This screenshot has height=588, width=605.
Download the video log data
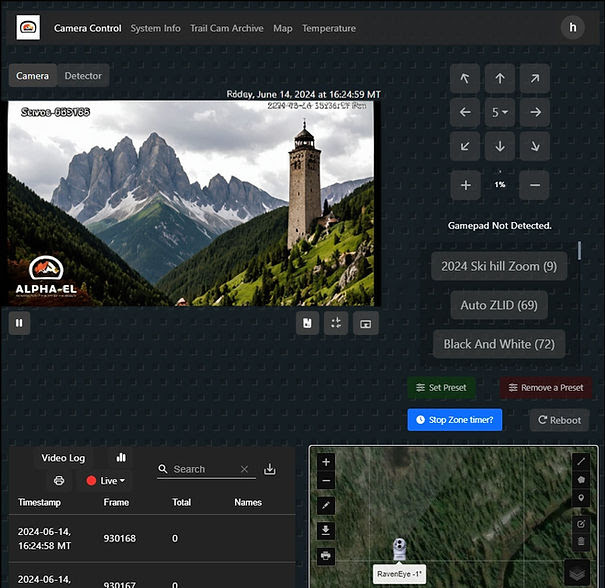pos(270,469)
